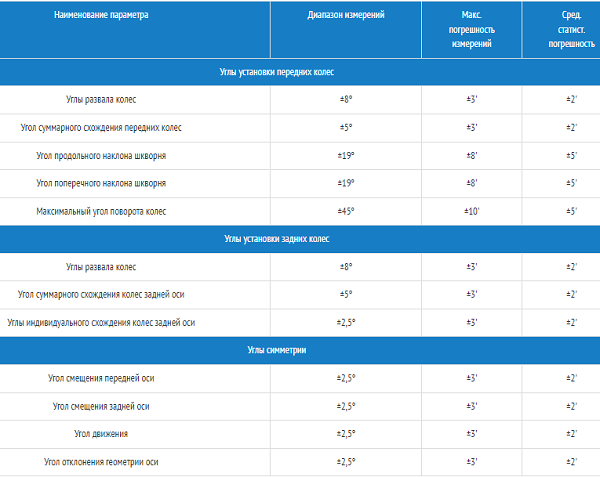The width and height of the screenshot is (600, 477).
Task: Select 'Угол индивидуального схождения колес задней оси' label
Action: tap(101, 323)
